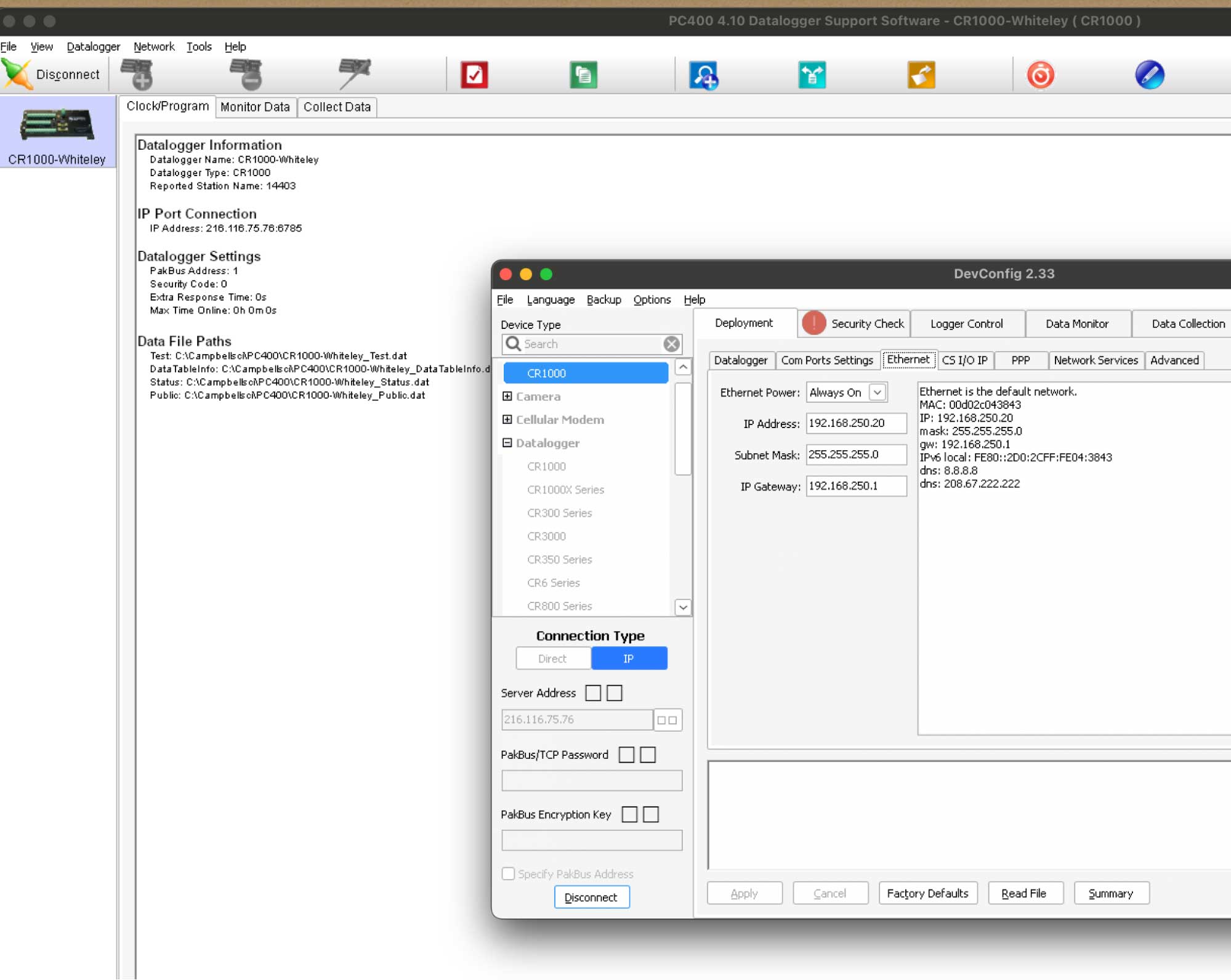Select Direct connection type
Viewport: 1231px width, 980px height.
553,658
